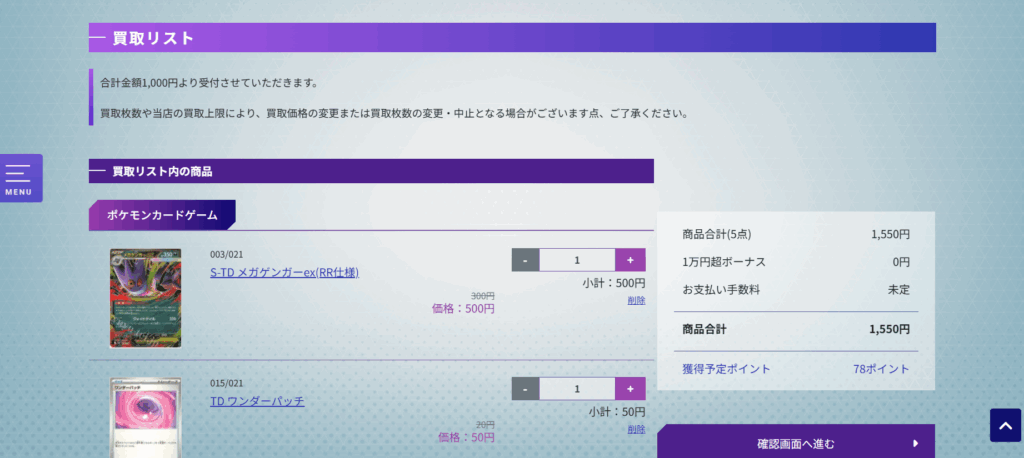1024x458 pixels.
Task: Decrease quantity of メガゲンガーex with minus
Action: pos(525,260)
